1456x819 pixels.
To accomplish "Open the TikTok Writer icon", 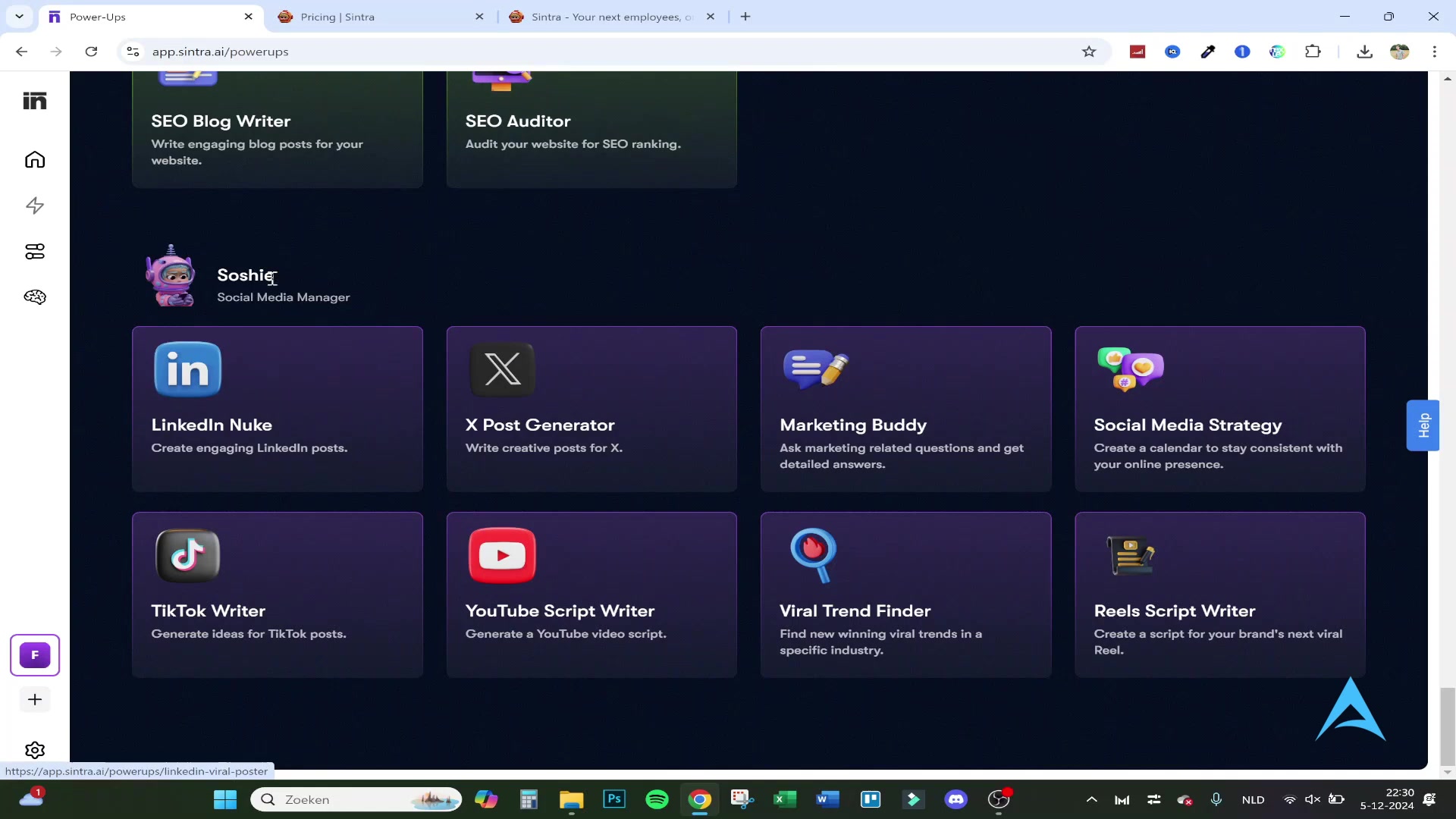I will pyautogui.click(x=187, y=555).
